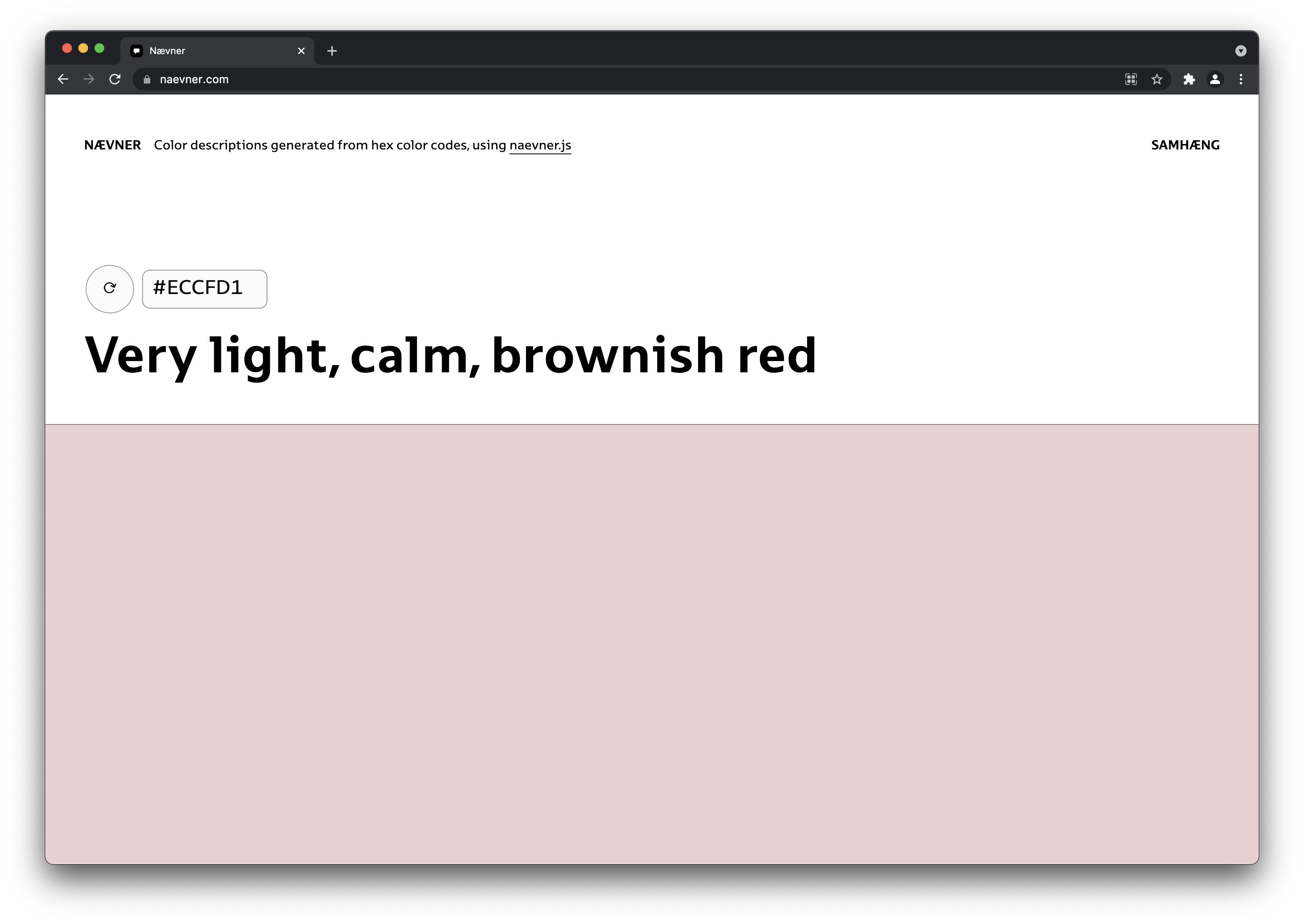Image resolution: width=1304 pixels, height=924 pixels.
Task: Open the naevner.js link
Action: (540, 146)
